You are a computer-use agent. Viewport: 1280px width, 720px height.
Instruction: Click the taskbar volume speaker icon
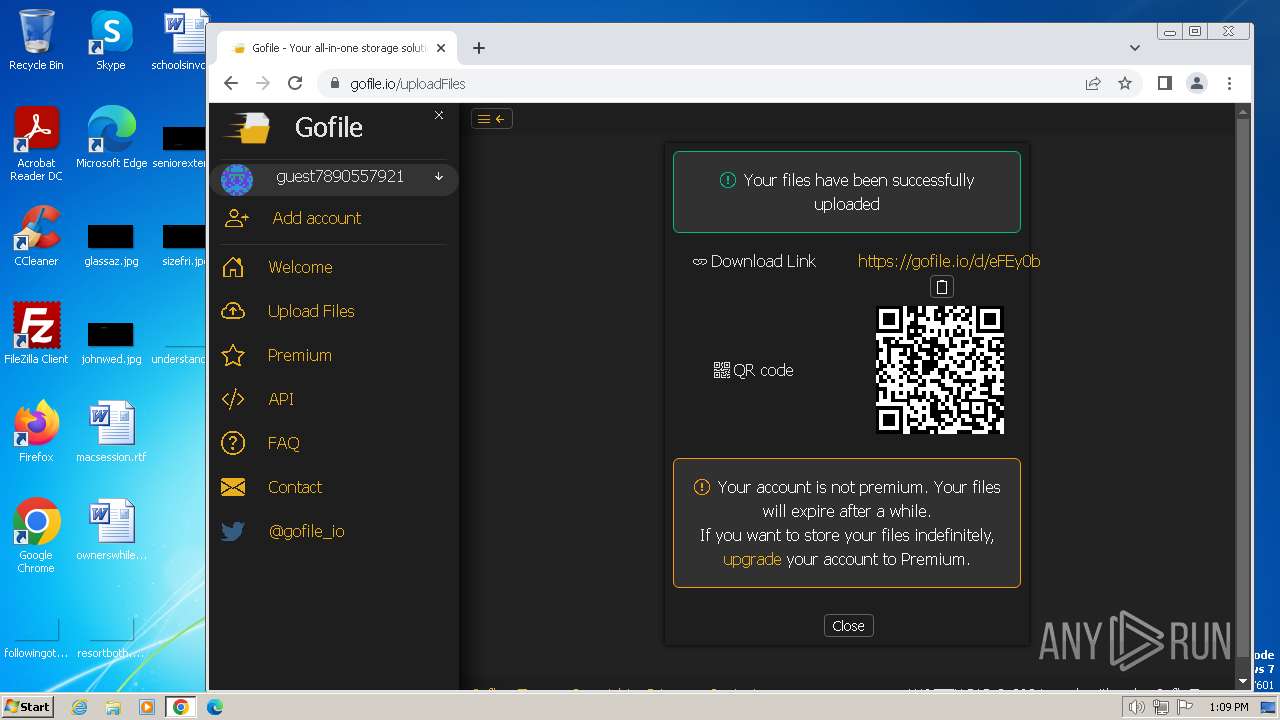click(x=1136, y=707)
